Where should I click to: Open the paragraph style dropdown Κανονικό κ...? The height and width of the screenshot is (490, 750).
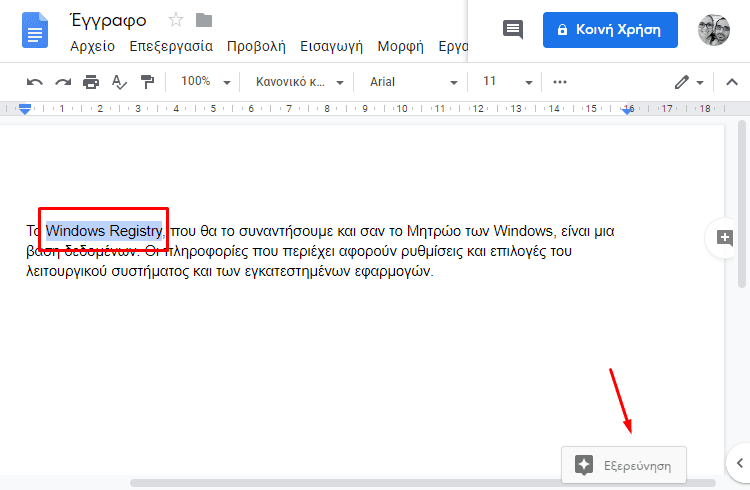click(299, 82)
